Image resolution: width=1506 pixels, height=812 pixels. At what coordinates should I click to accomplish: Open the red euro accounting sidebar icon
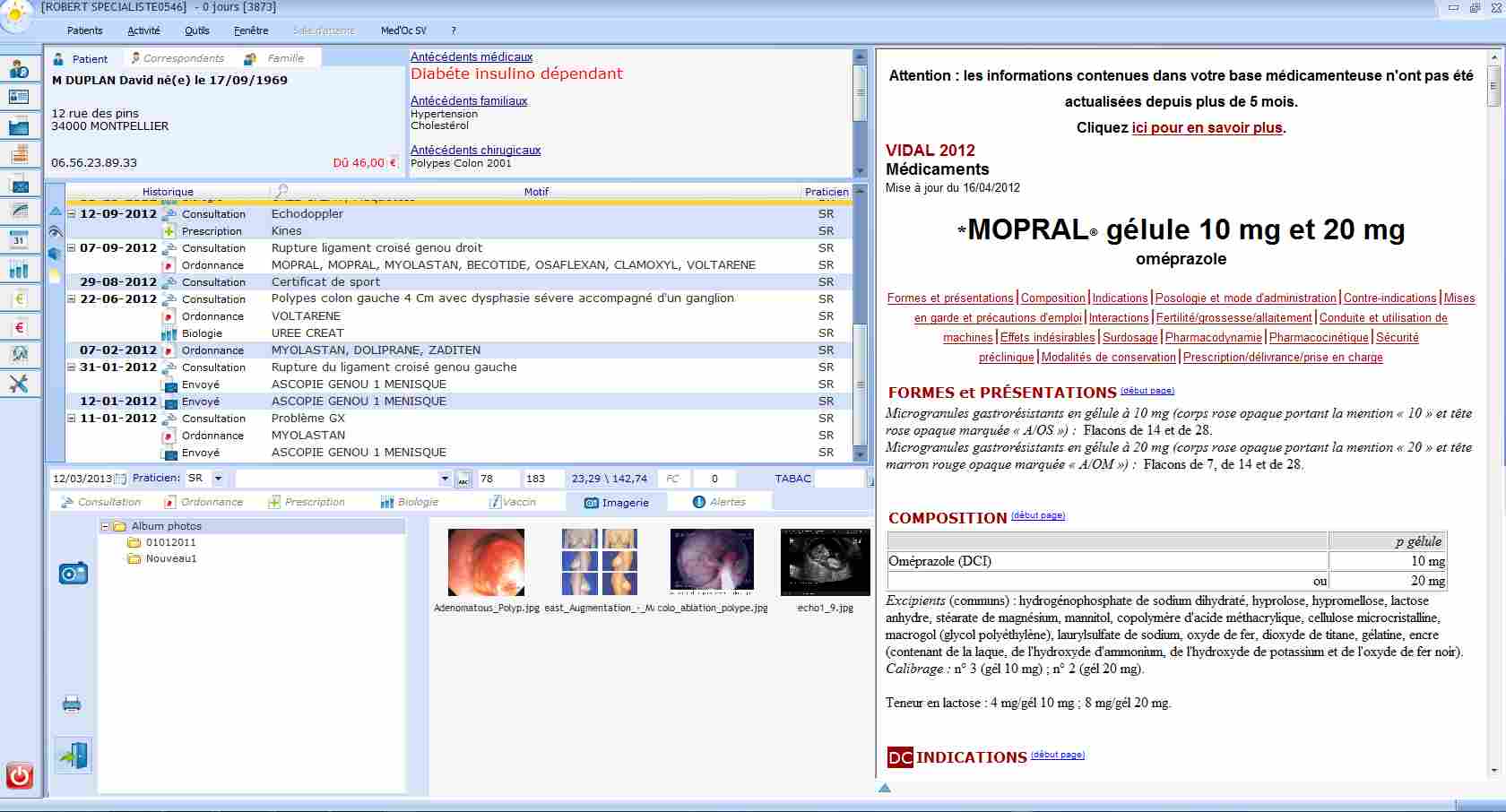pyautogui.click(x=19, y=327)
